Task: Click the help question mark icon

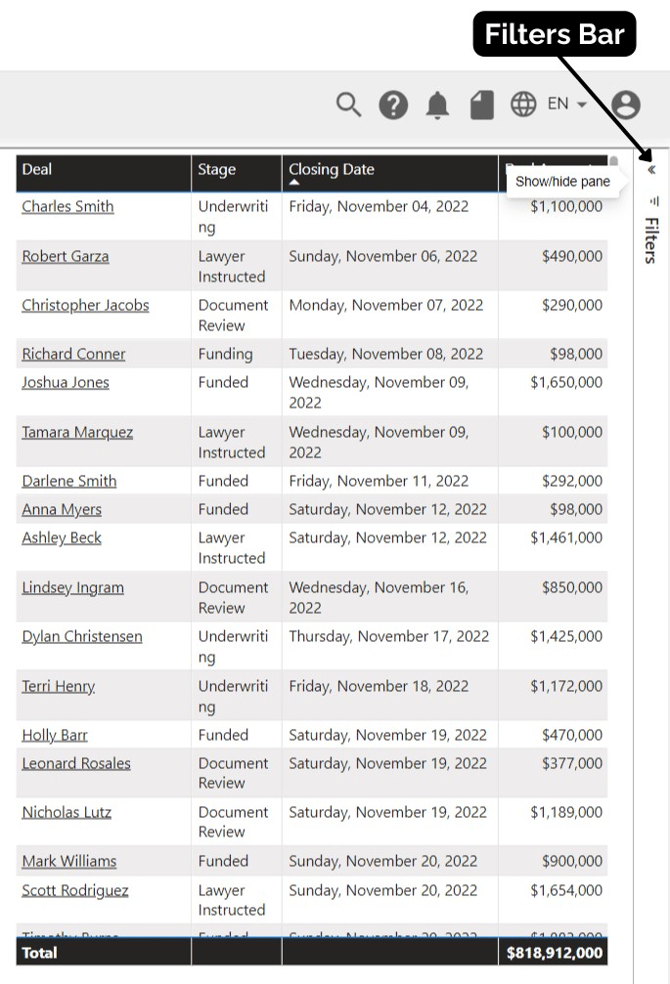Action: 393,105
